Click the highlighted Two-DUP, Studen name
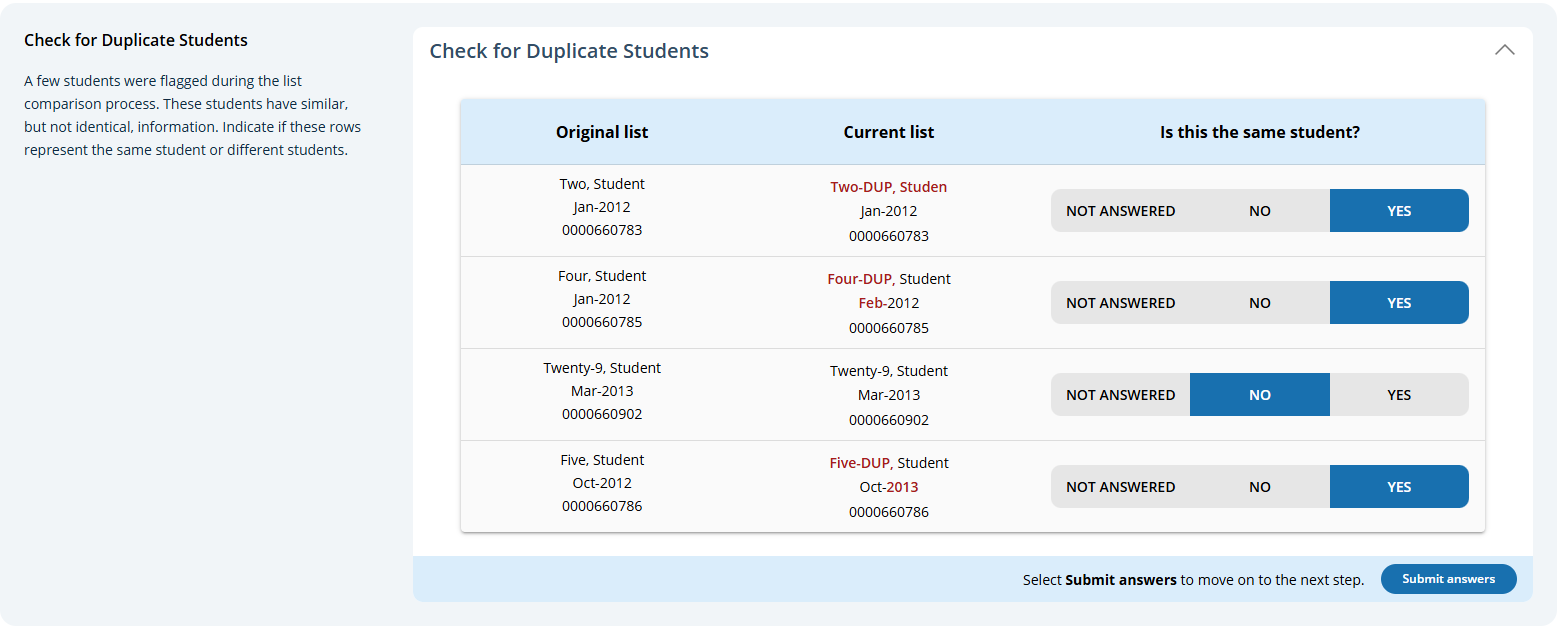Screen dimensions: 1559x628 pos(888,187)
